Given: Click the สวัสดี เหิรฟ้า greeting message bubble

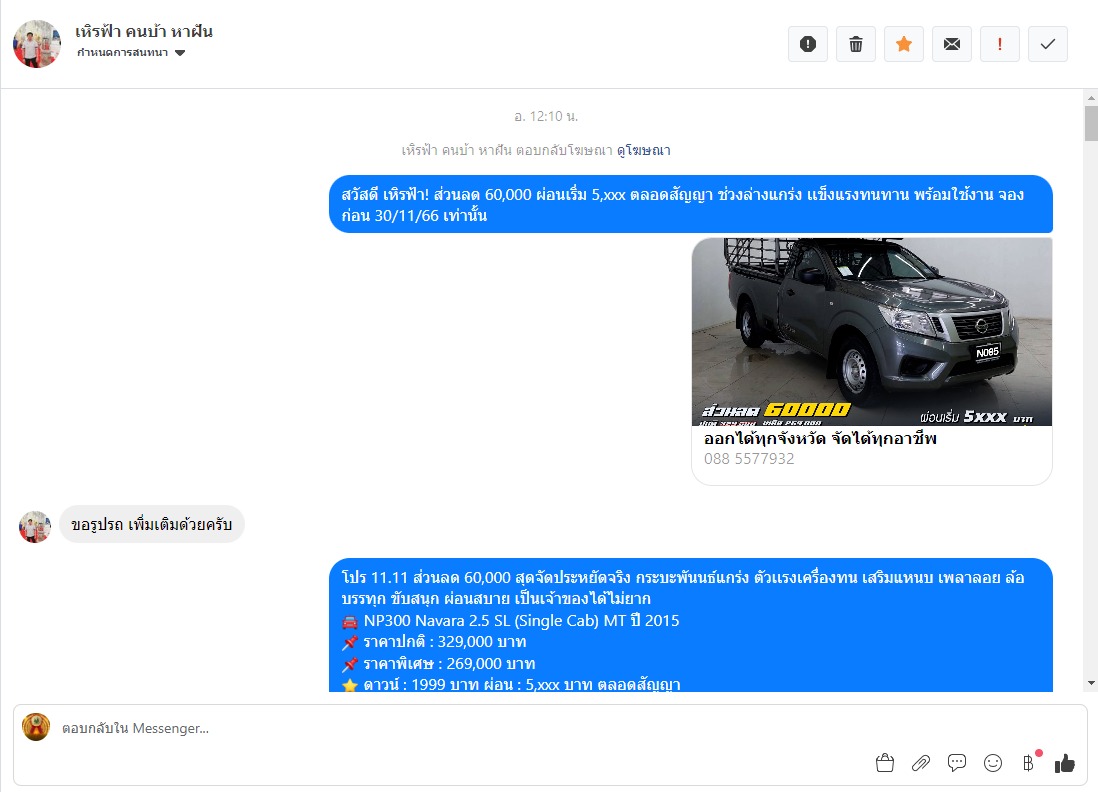Looking at the screenshot, I should coord(690,204).
